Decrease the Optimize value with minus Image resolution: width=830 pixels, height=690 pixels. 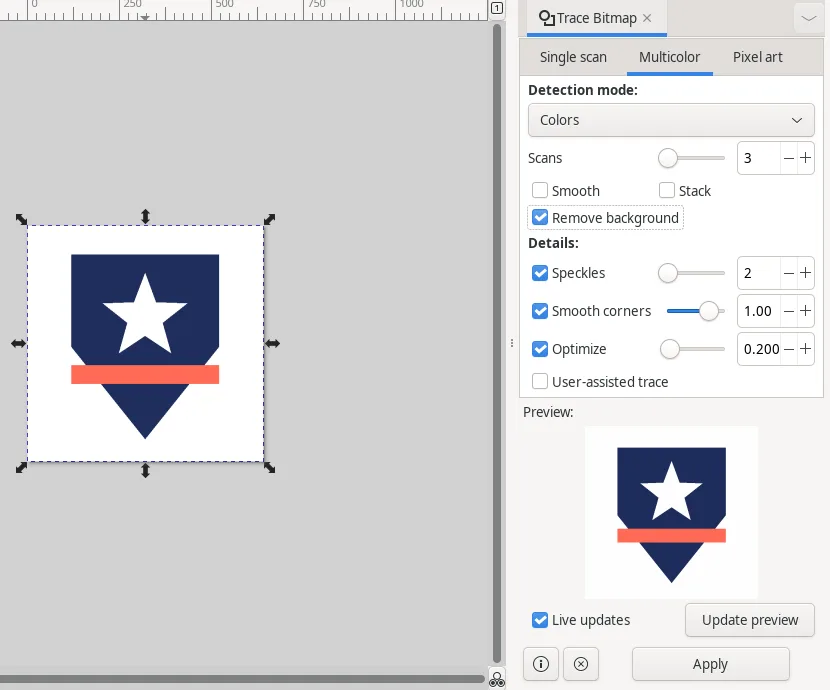pos(789,349)
